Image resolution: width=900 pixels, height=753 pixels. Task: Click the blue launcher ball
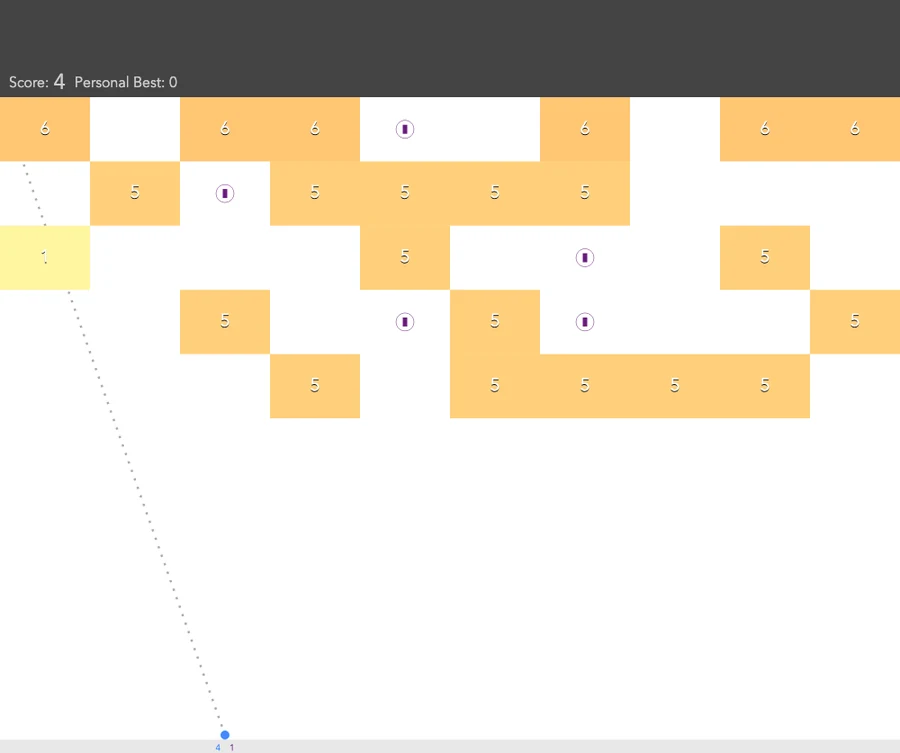[225, 735]
